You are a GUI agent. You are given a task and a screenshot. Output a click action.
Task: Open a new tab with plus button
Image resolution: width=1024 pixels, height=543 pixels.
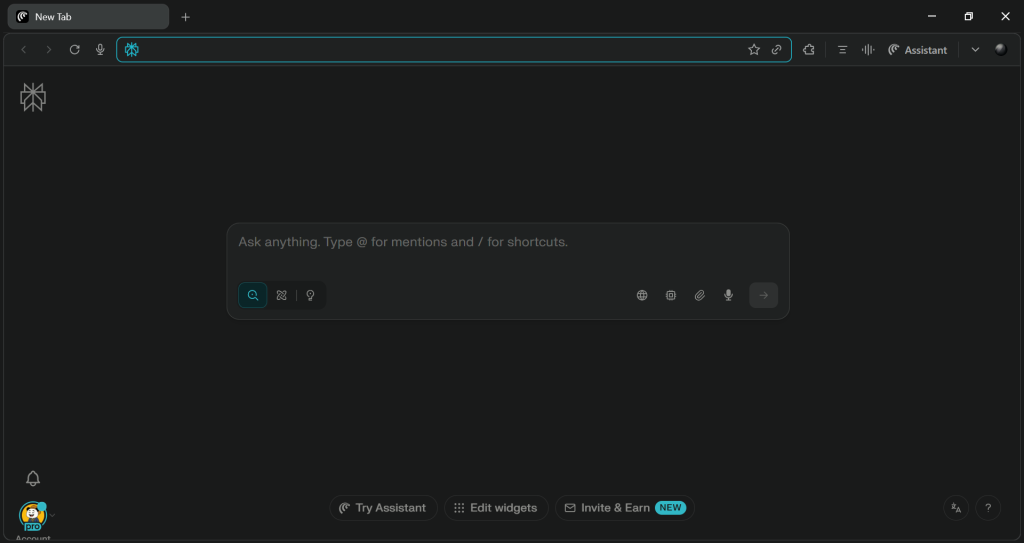point(185,17)
